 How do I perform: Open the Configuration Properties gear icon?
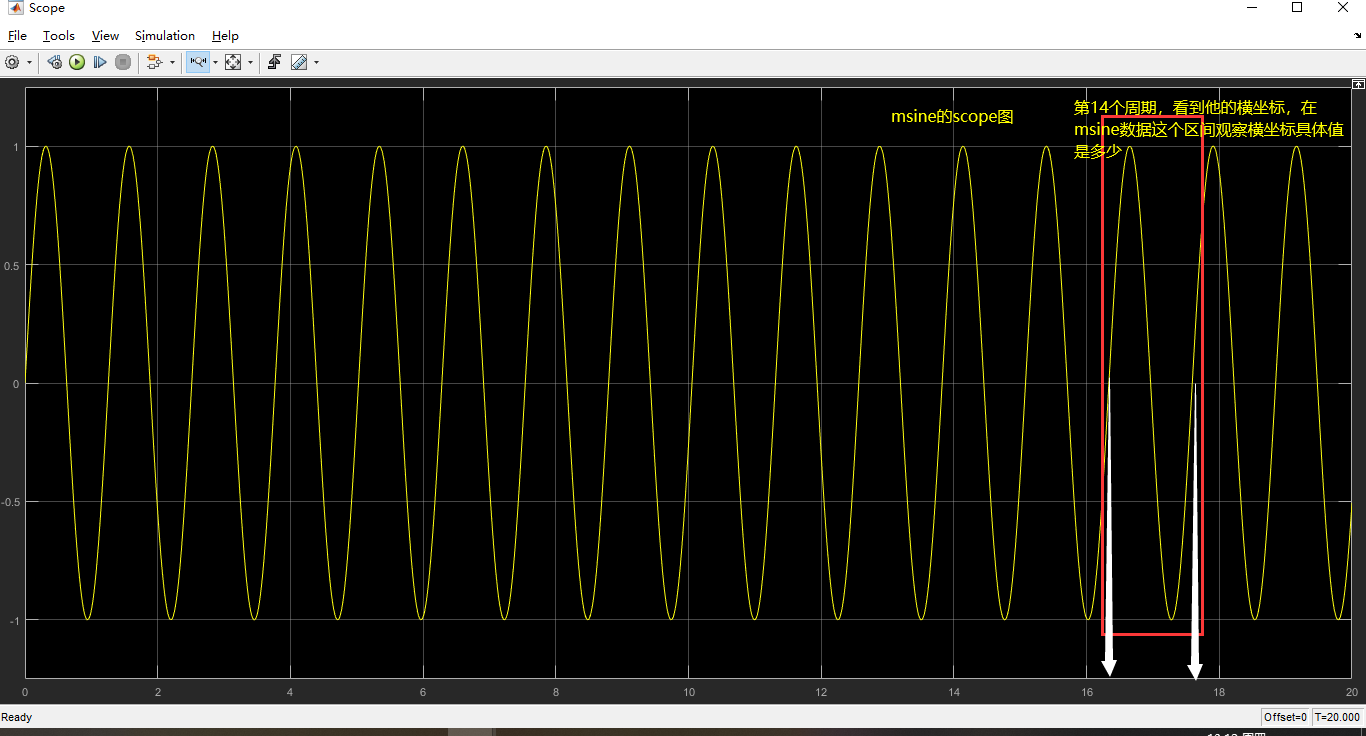(x=12, y=62)
